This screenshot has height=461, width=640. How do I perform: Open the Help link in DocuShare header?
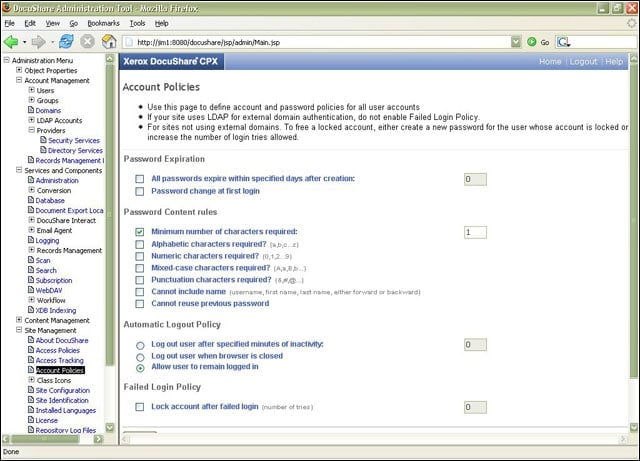[x=614, y=61]
